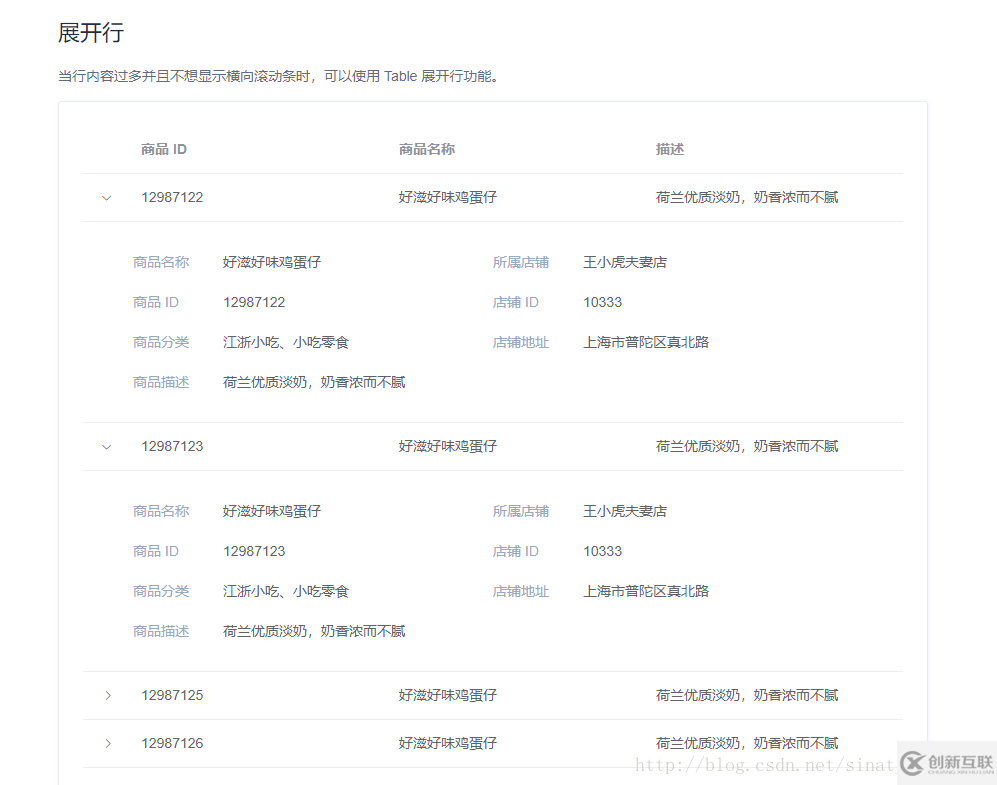Click the 展开行 section heading
This screenshot has height=785, width=997.
click(91, 33)
